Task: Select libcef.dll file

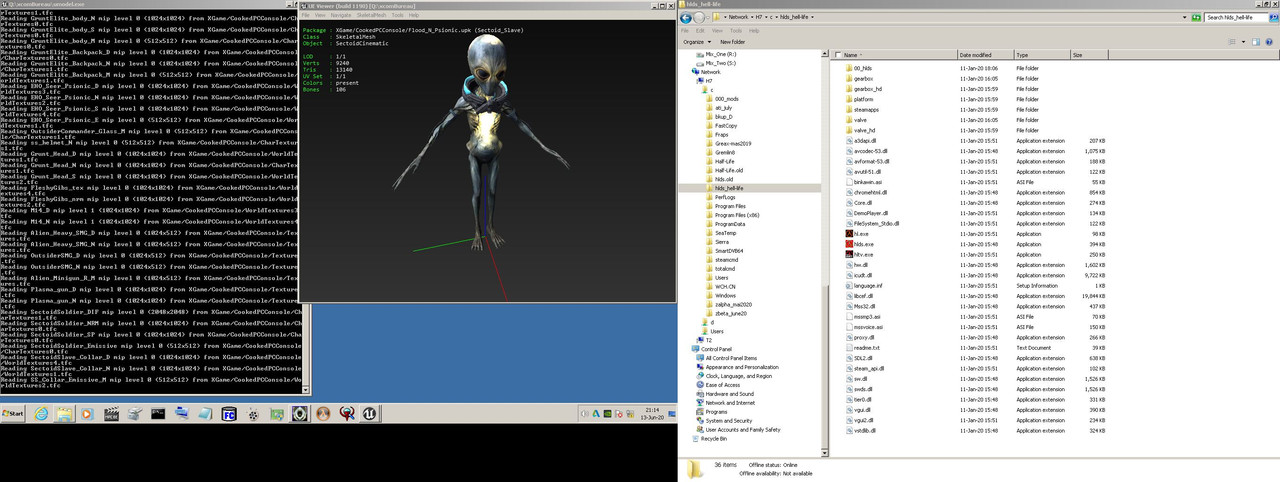Action: (865, 296)
